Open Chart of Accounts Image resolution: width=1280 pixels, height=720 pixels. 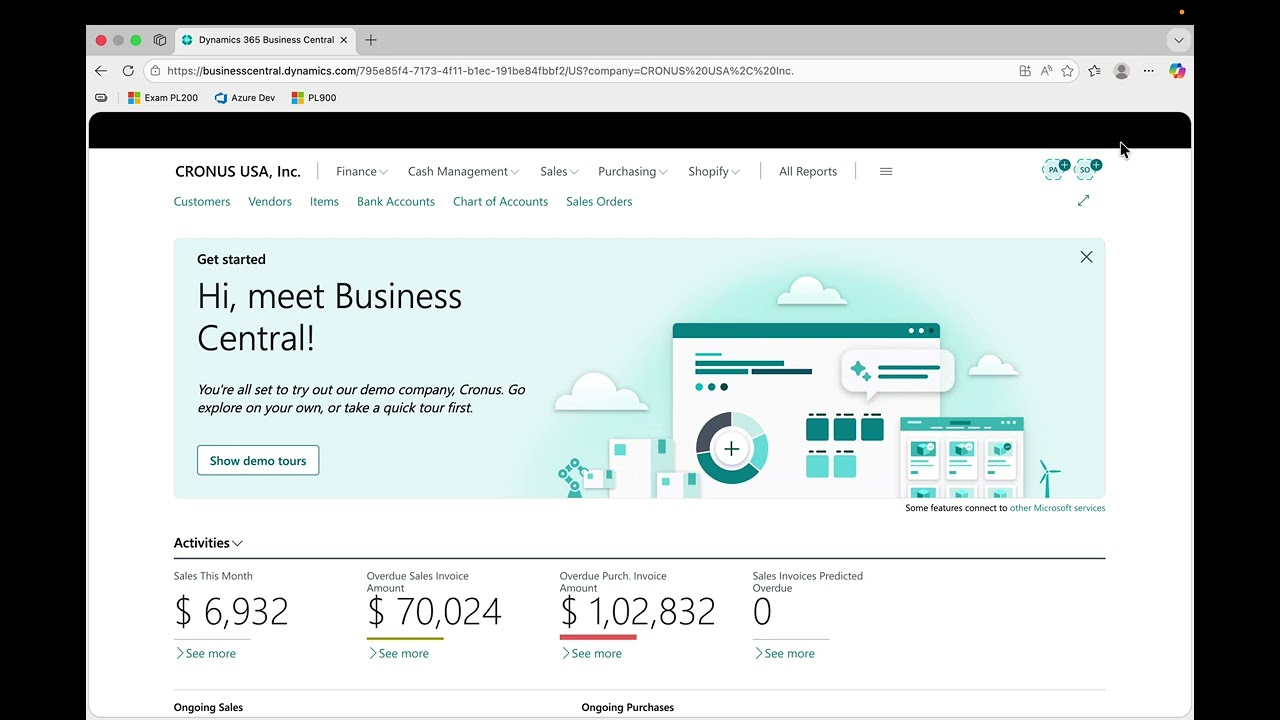click(500, 201)
